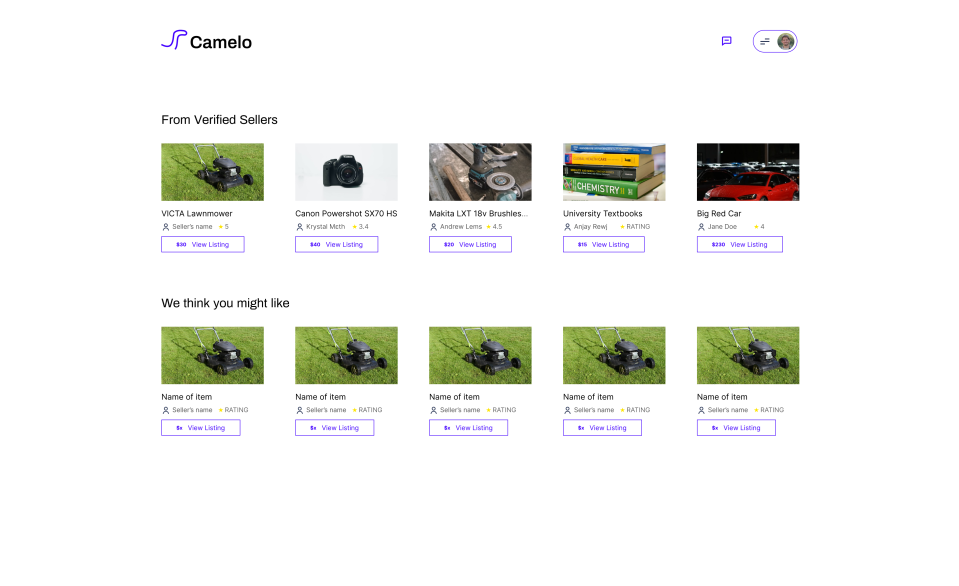The height and width of the screenshot is (586, 959).
Task: Click person icon next to Anjay Rewj
Action: point(568,227)
